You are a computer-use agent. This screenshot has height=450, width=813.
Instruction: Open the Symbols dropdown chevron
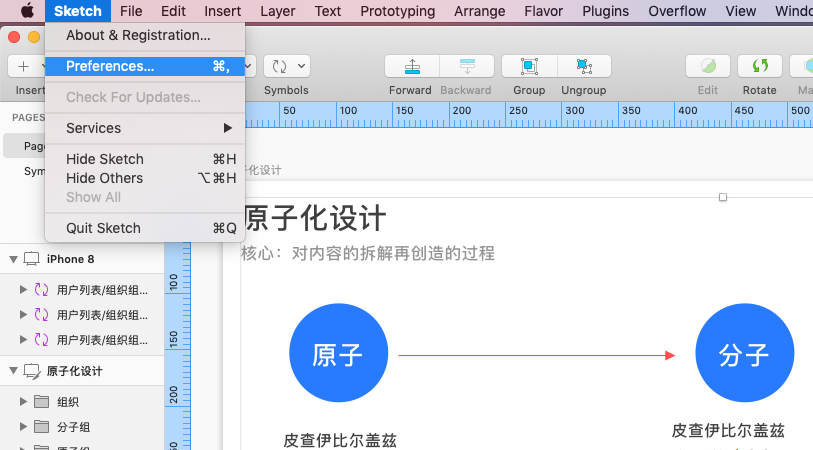click(301, 66)
